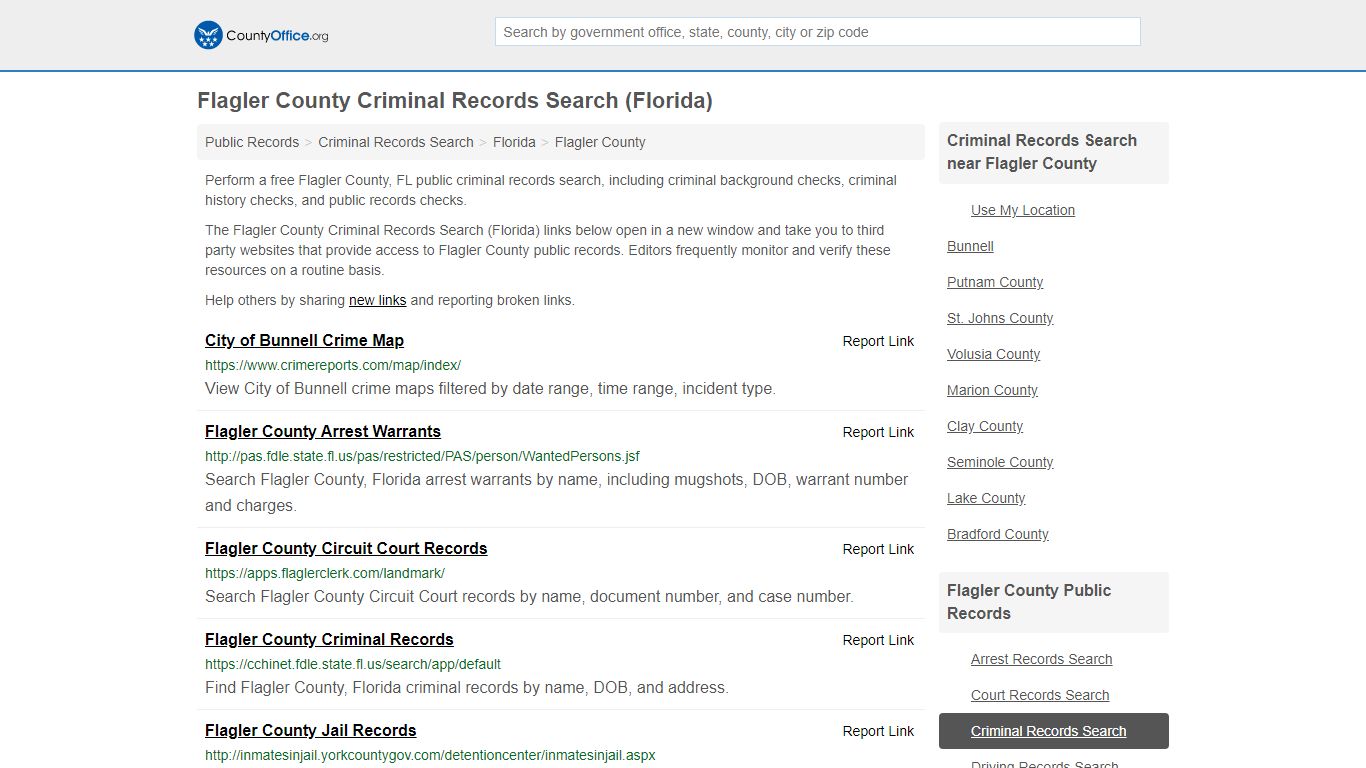Image resolution: width=1366 pixels, height=768 pixels.
Task: Open Flagler County Criminal Records
Action: [329, 639]
